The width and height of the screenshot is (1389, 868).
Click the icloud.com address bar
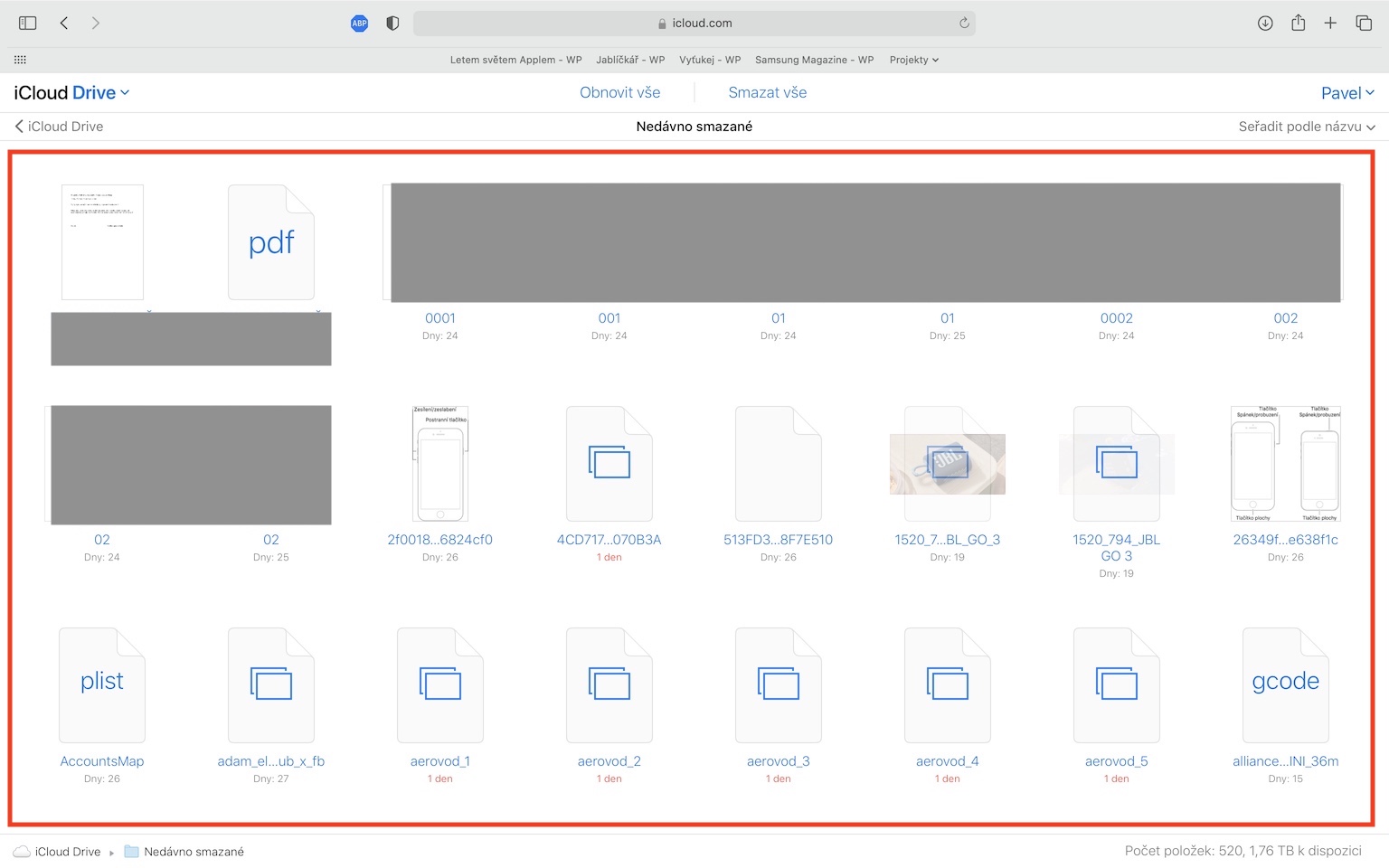click(x=694, y=24)
